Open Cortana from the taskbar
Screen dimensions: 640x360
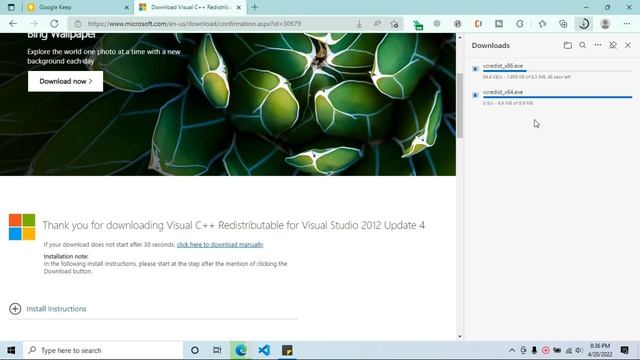(x=195, y=350)
